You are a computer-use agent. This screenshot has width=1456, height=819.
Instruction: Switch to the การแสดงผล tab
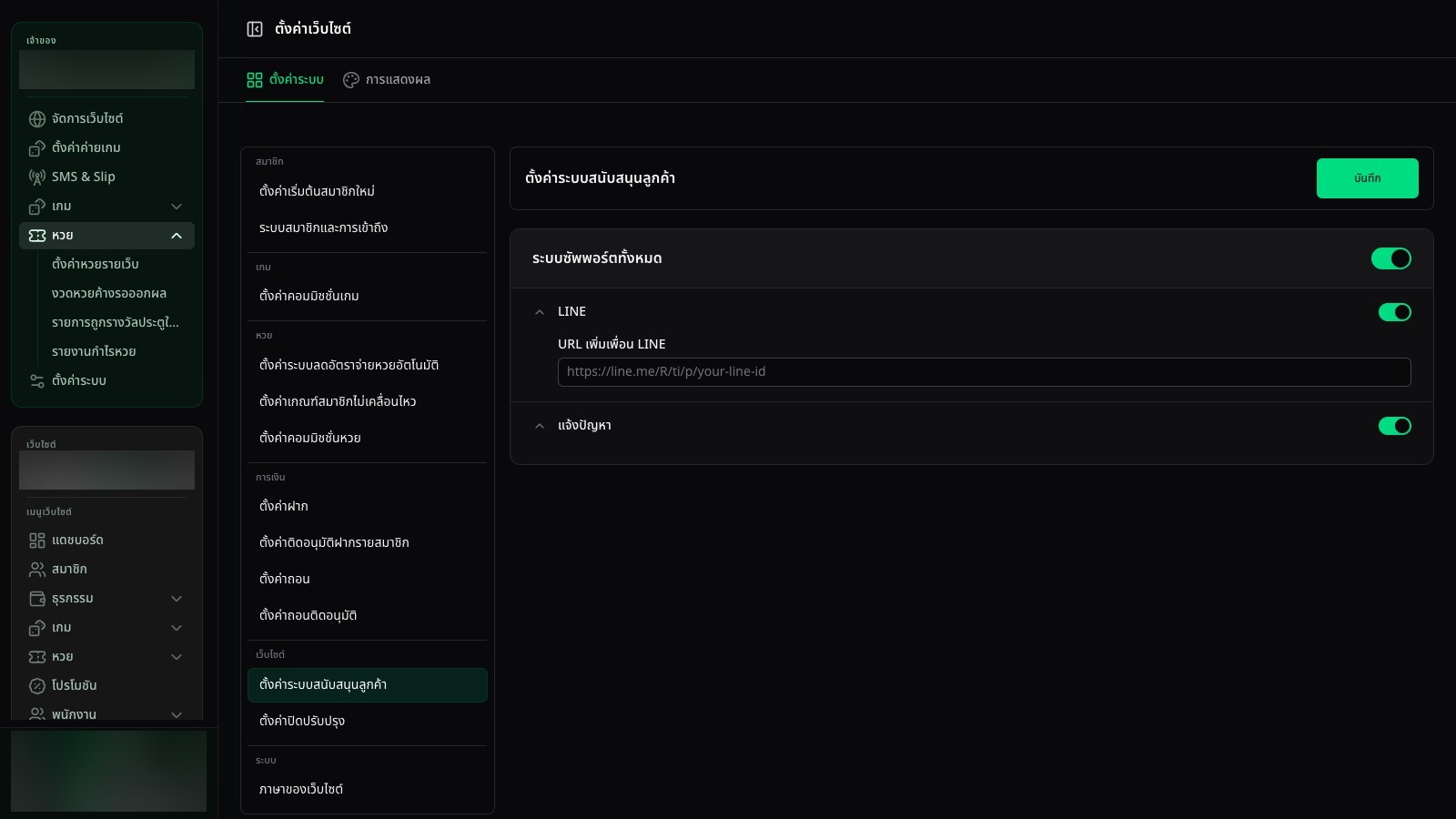(x=387, y=80)
